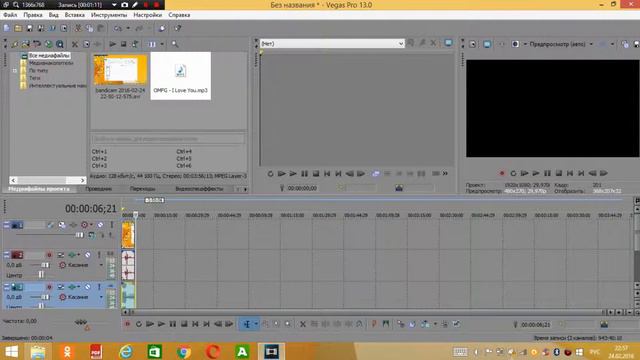Click the red Record button on timeline transport

[x=127, y=324]
